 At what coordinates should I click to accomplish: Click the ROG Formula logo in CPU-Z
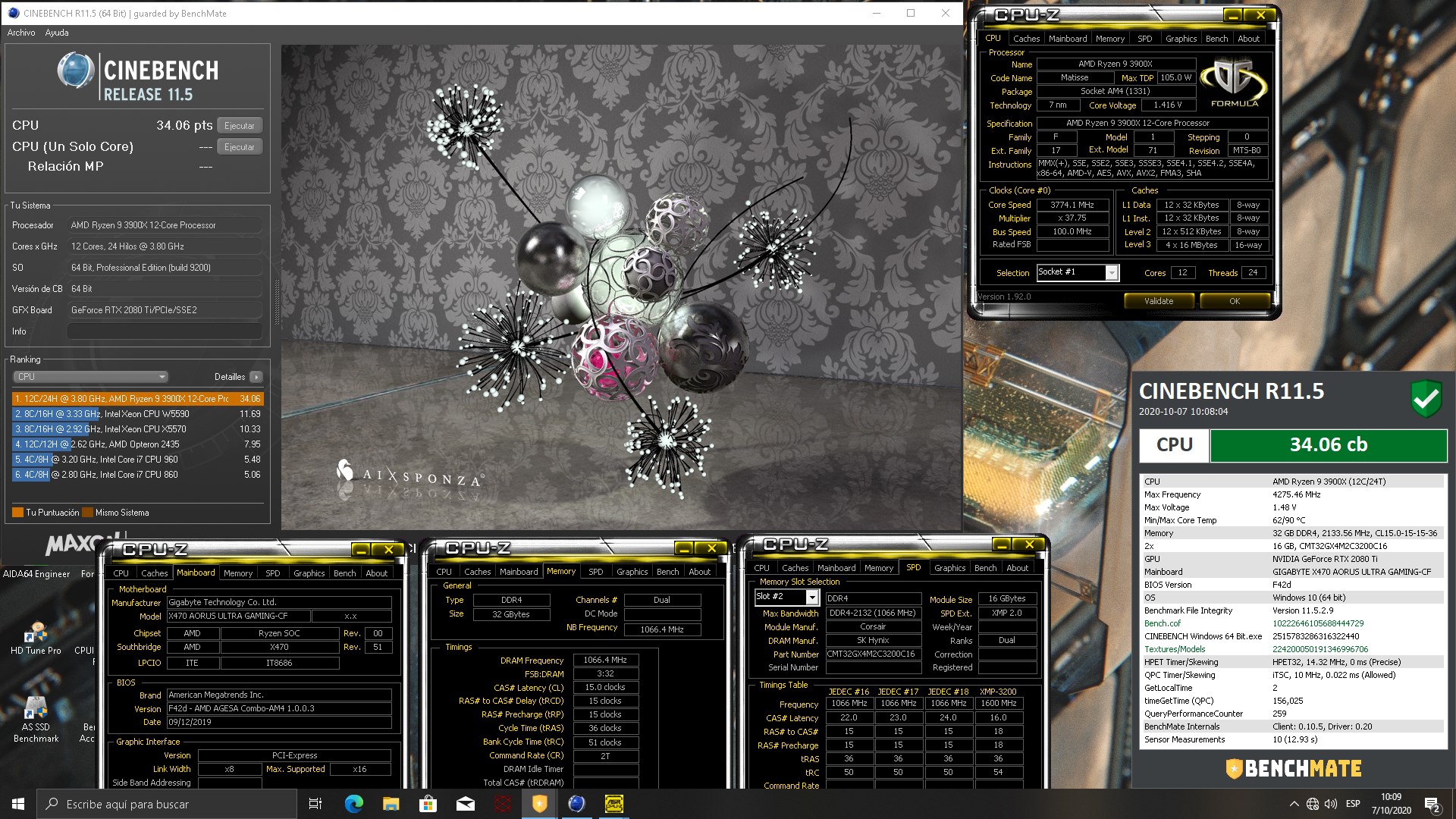[x=1234, y=82]
